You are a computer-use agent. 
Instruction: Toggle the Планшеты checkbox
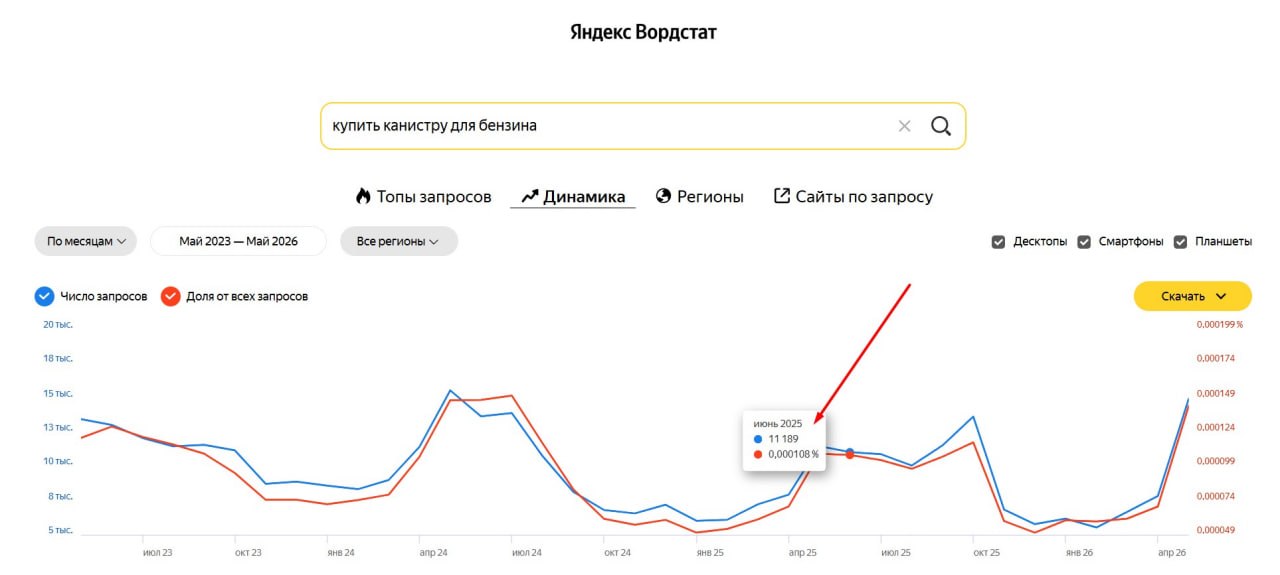1180,242
